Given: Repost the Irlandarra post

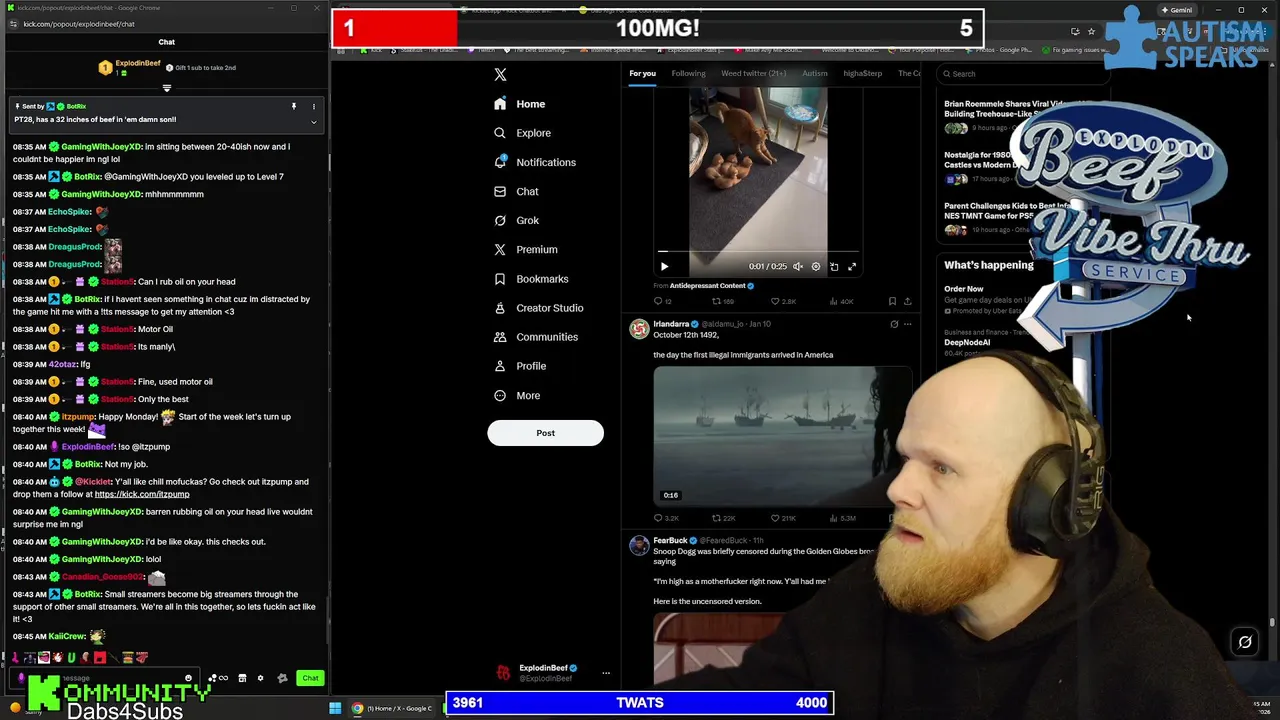Looking at the screenshot, I should click(724, 518).
